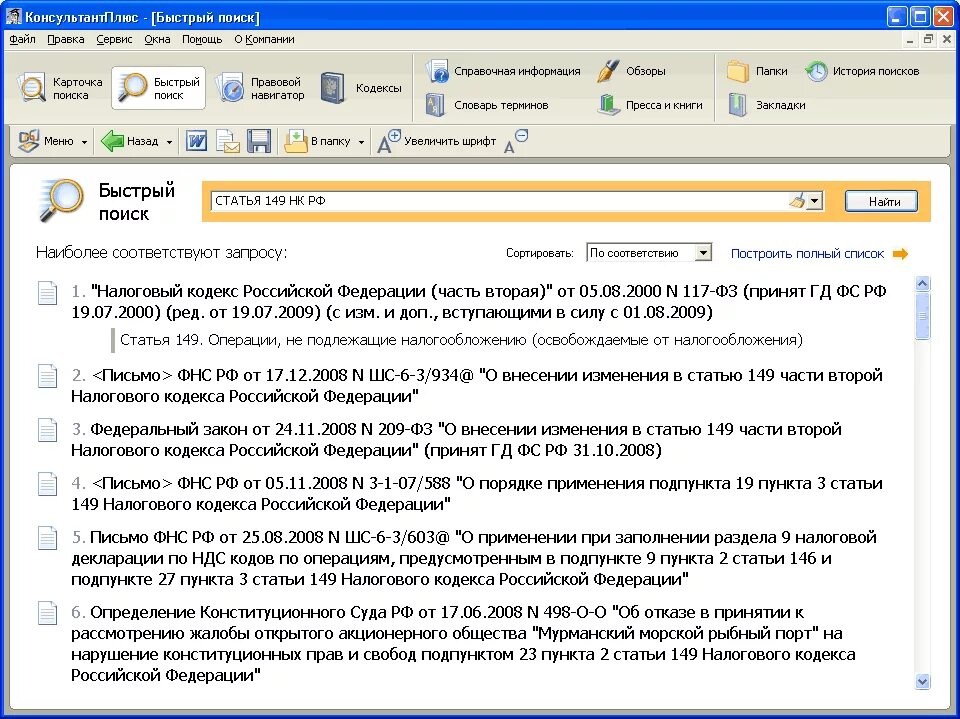Restore inner document window
Screen dimensions: 960x719
928,40
